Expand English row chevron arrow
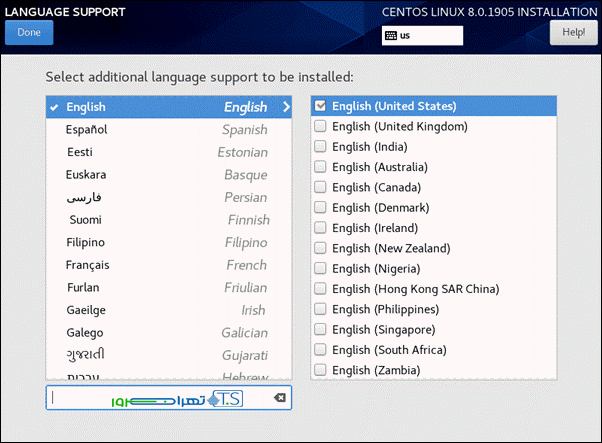Viewport: 602px width, 443px height. pyautogui.click(x=286, y=107)
